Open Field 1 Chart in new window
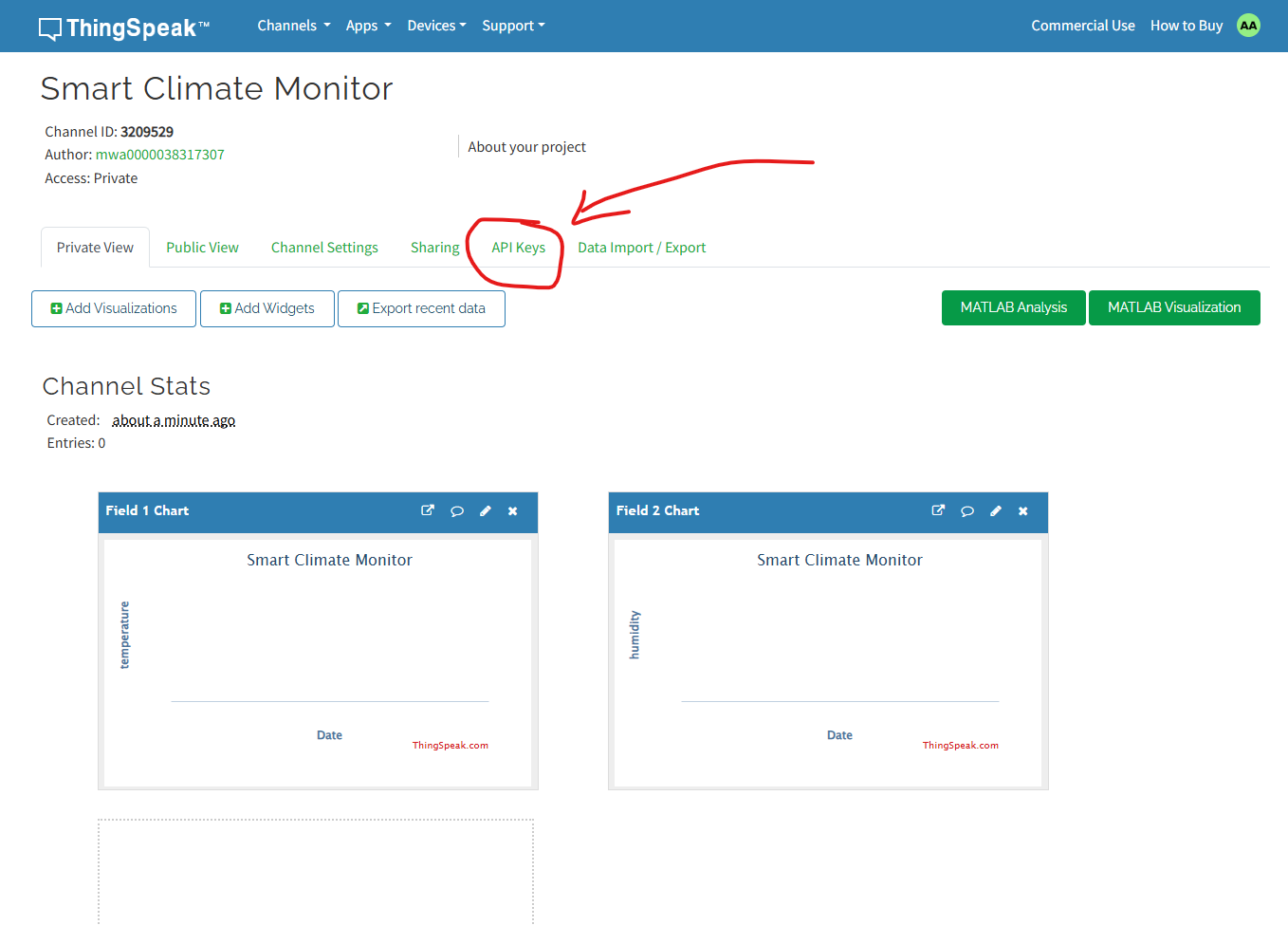This screenshot has width=1288, height=925. [x=428, y=510]
